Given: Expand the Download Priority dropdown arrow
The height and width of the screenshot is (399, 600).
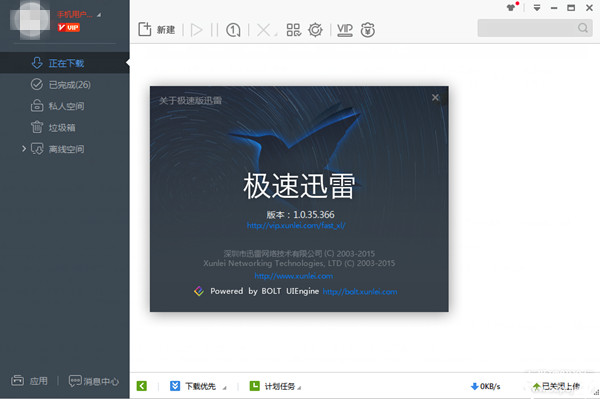Looking at the screenshot, I should click(x=224, y=388).
